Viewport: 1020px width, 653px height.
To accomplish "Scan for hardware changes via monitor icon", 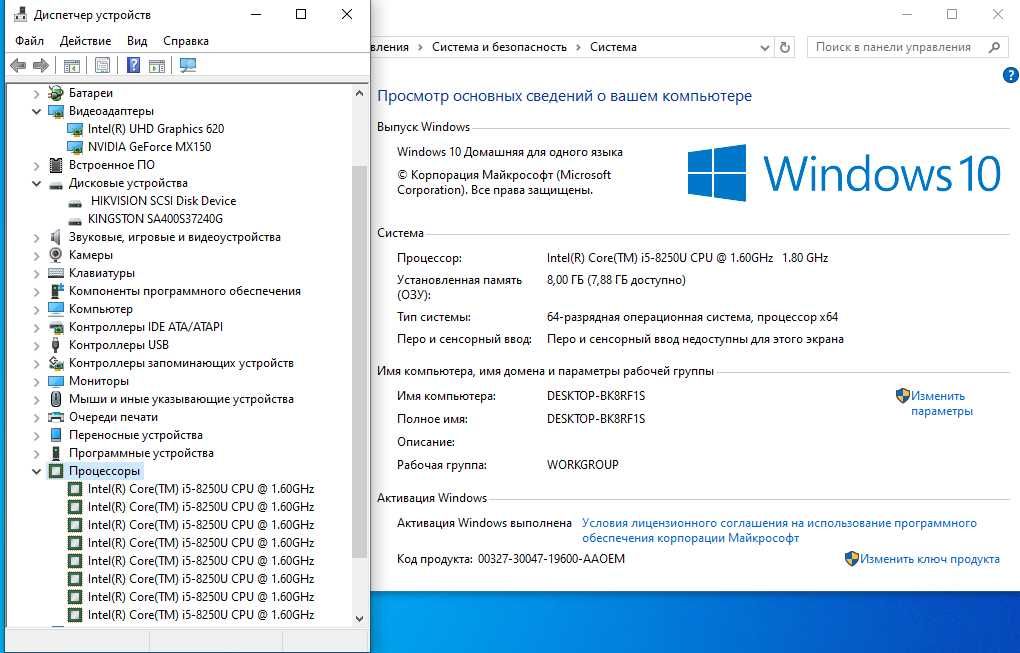I will click(188, 65).
